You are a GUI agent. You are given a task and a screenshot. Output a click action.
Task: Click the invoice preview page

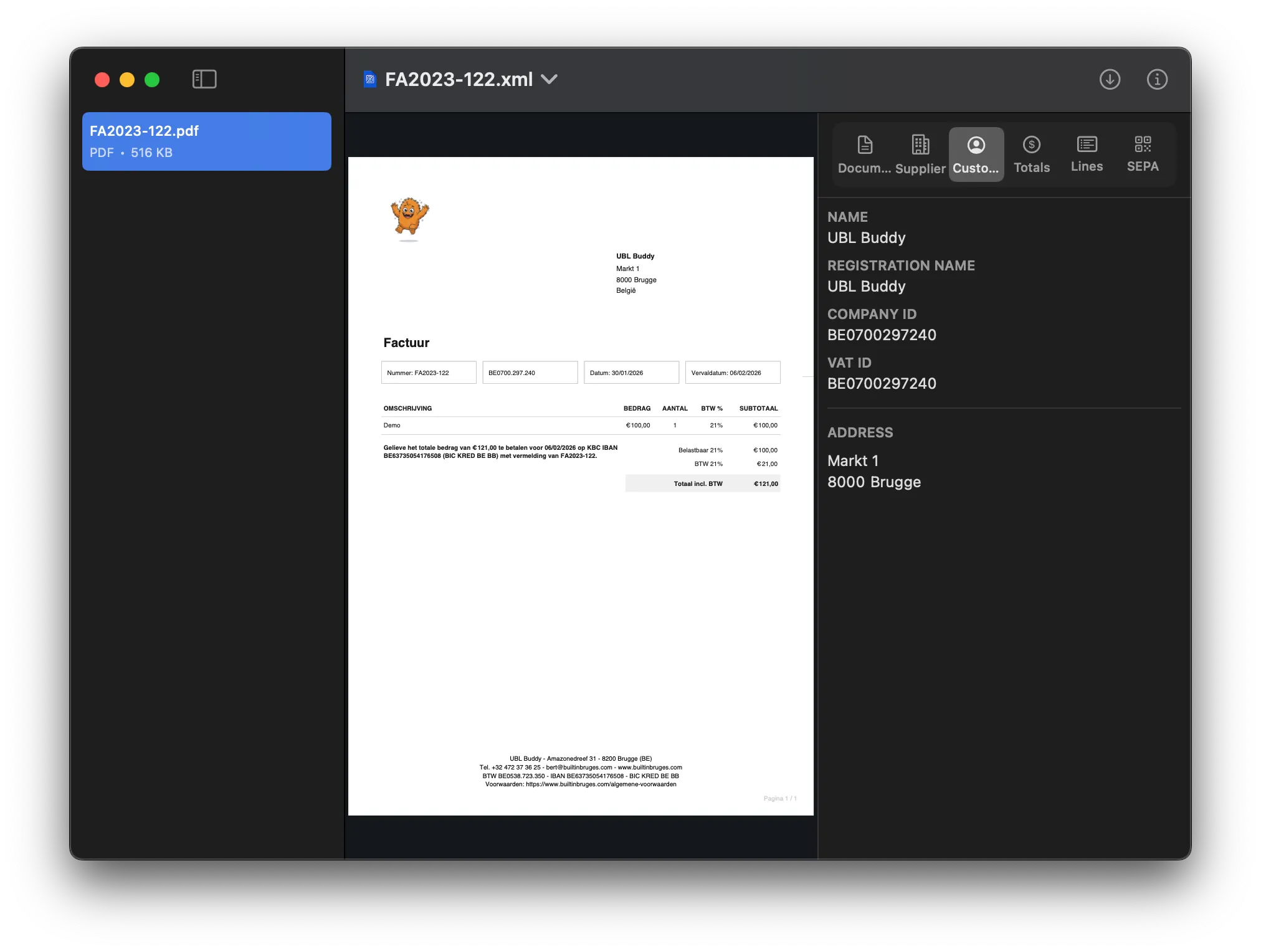point(581,486)
